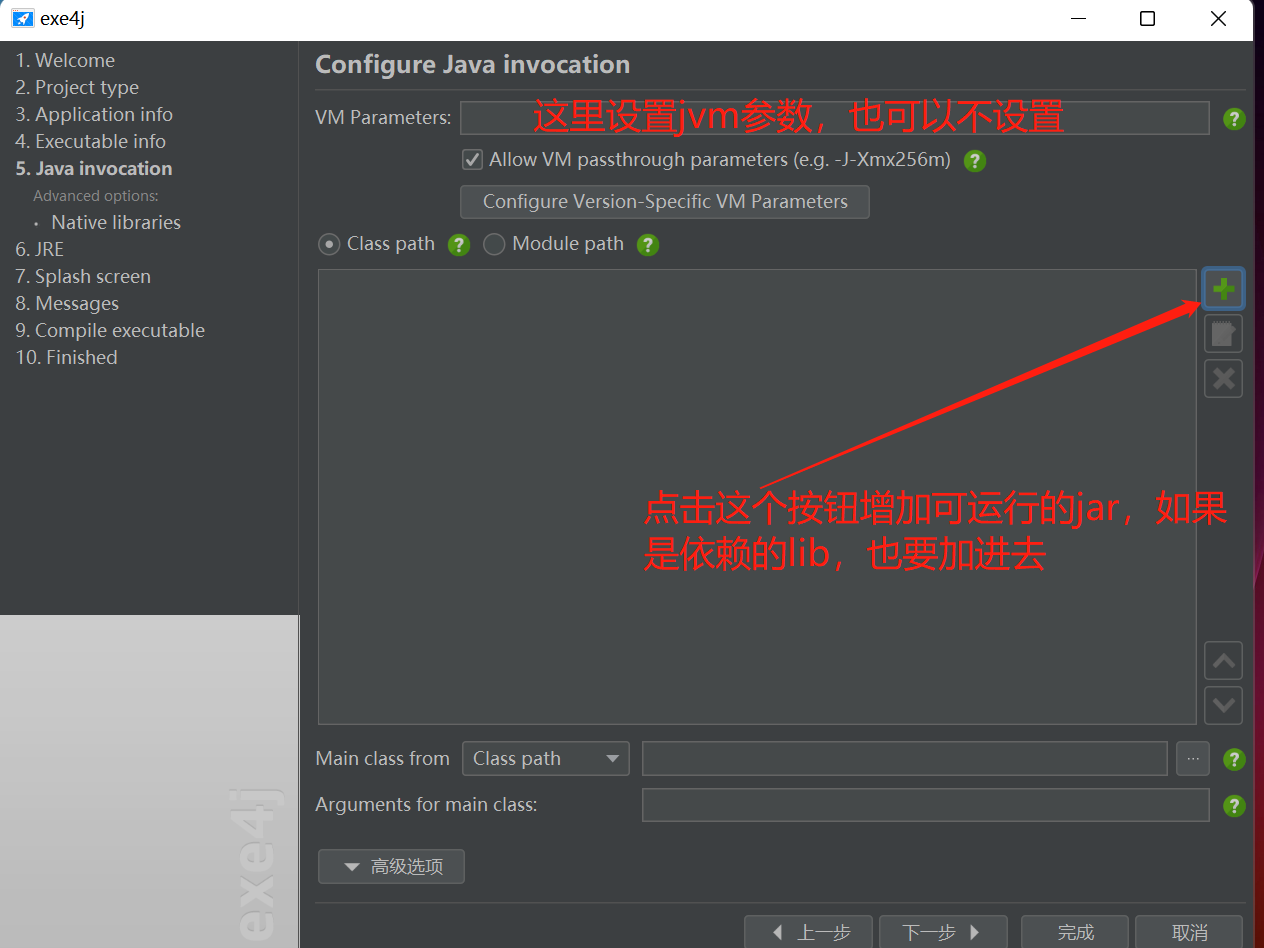Close the exe4j window
The image size is (1264, 948).
(1218, 18)
